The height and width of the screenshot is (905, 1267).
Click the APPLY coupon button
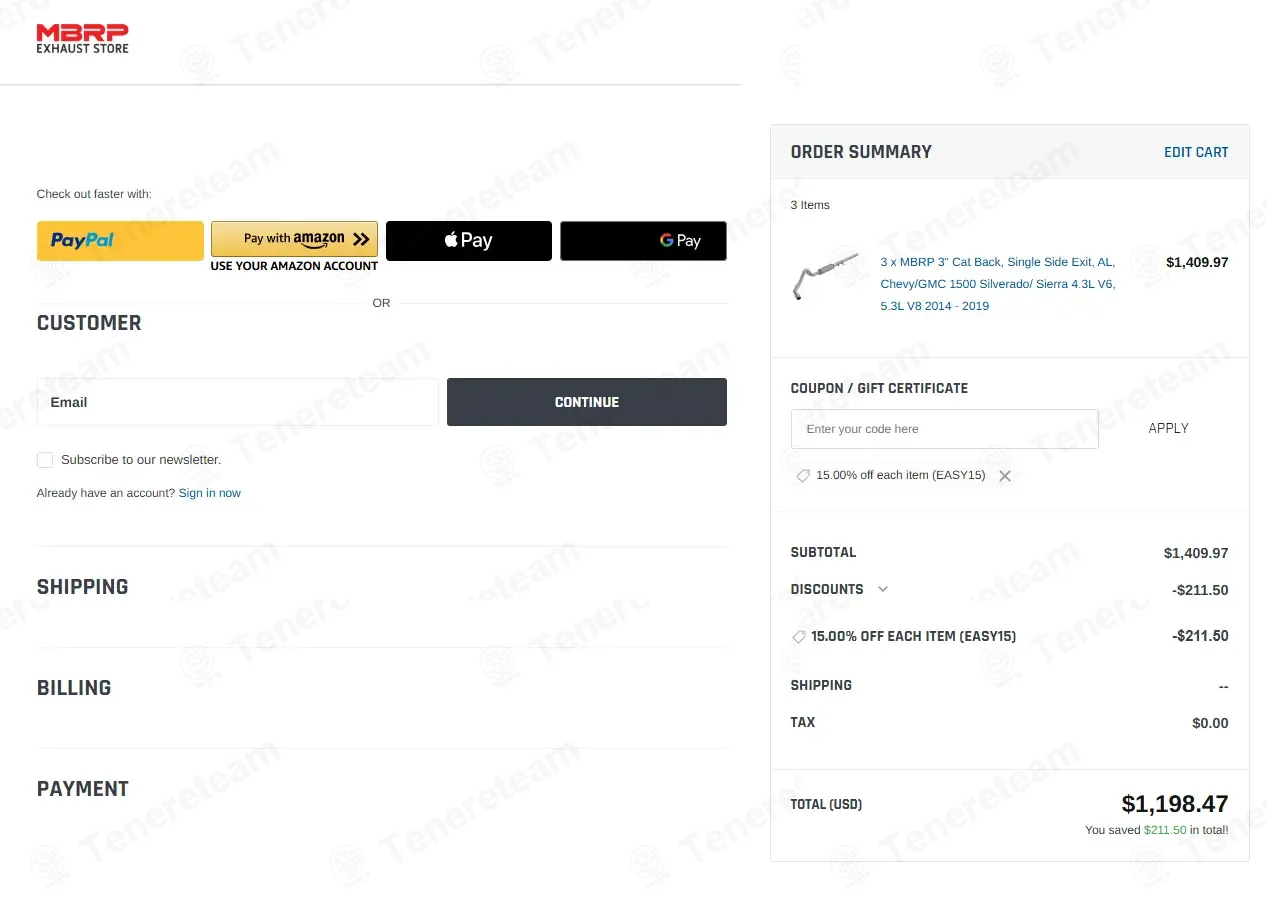point(1168,428)
